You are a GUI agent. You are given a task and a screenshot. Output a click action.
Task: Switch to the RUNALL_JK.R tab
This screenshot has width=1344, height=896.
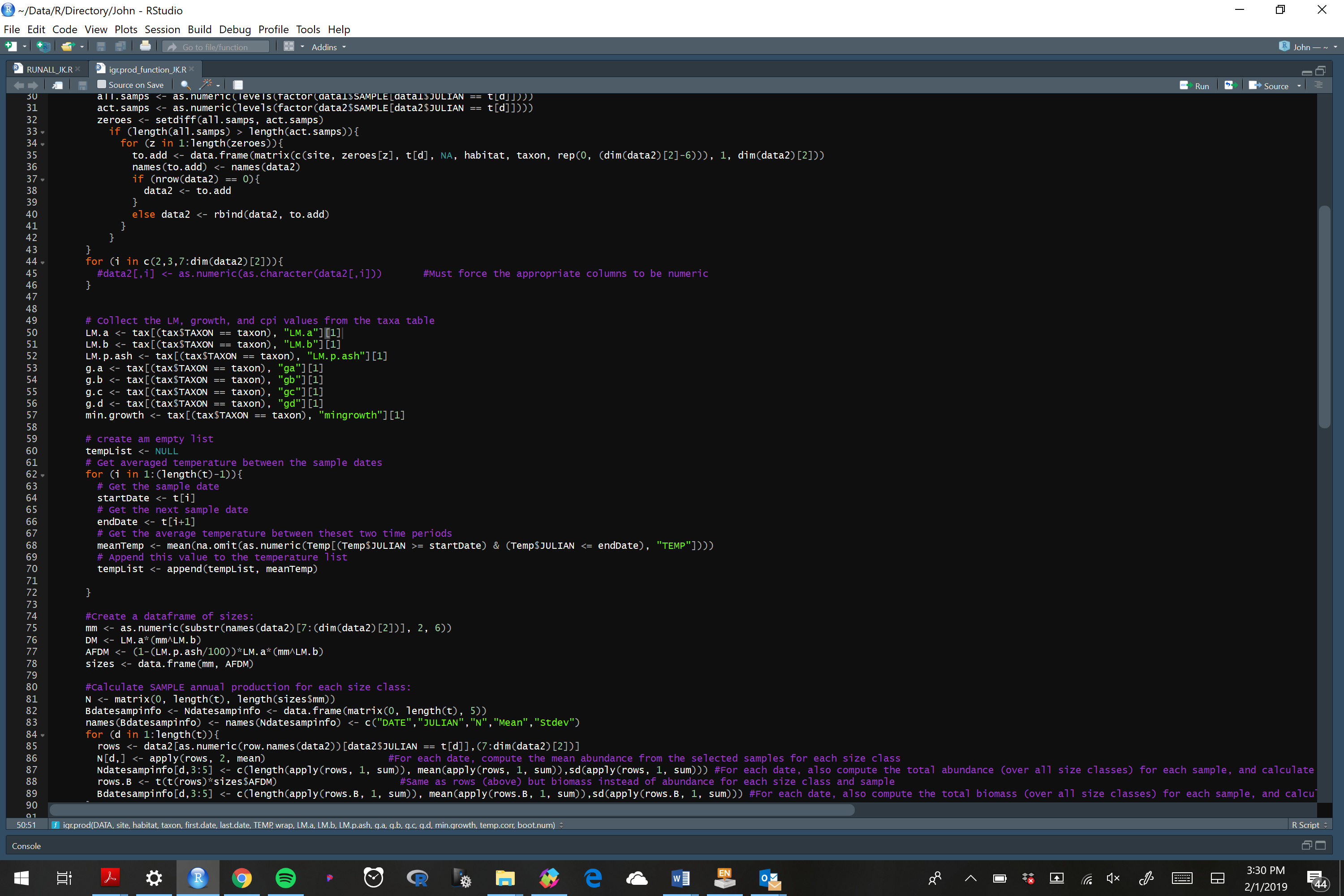coord(49,69)
